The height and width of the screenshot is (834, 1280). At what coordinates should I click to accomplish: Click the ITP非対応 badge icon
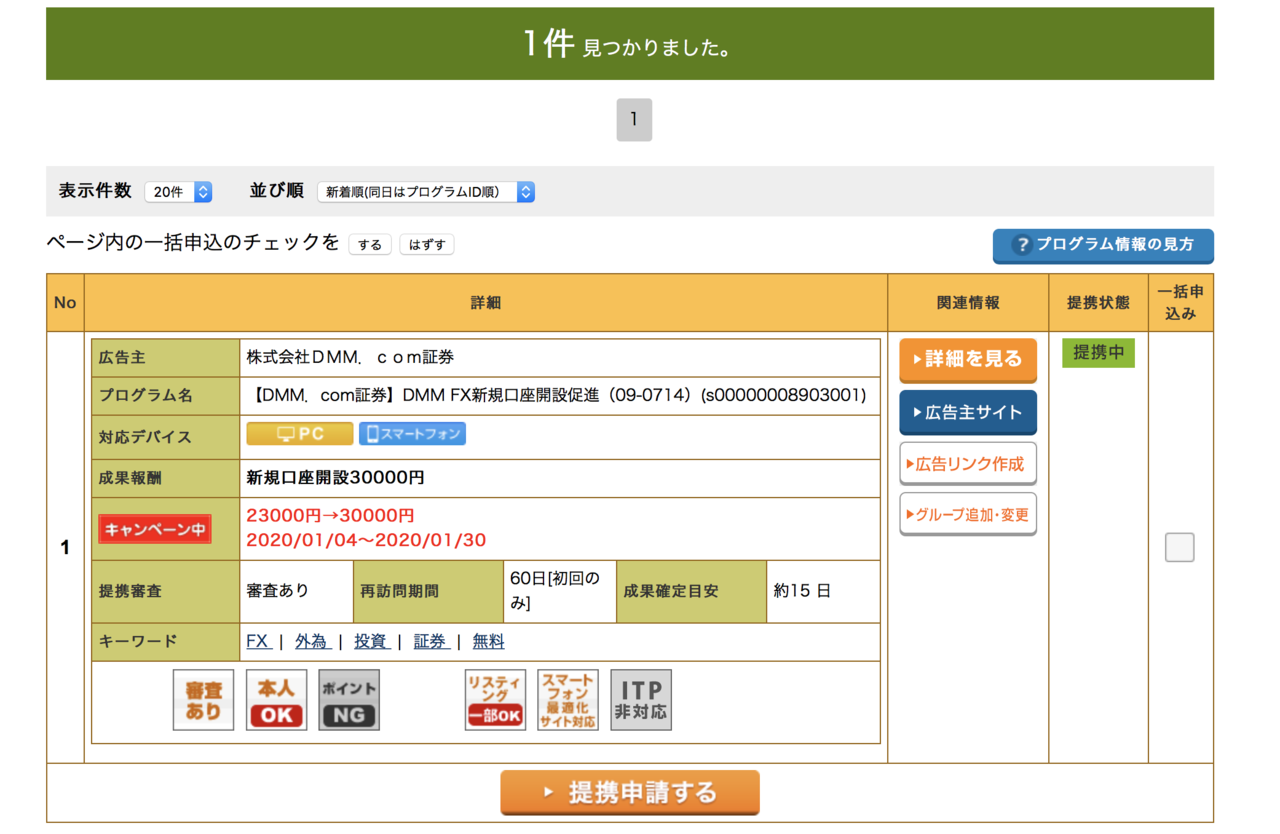(641, 700)
